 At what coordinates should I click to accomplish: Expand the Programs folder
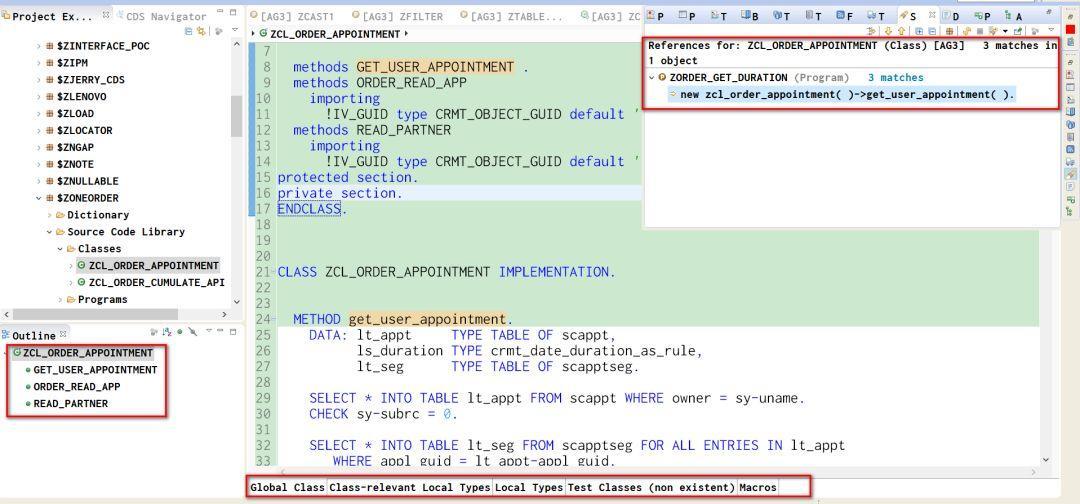click(61, 300)
